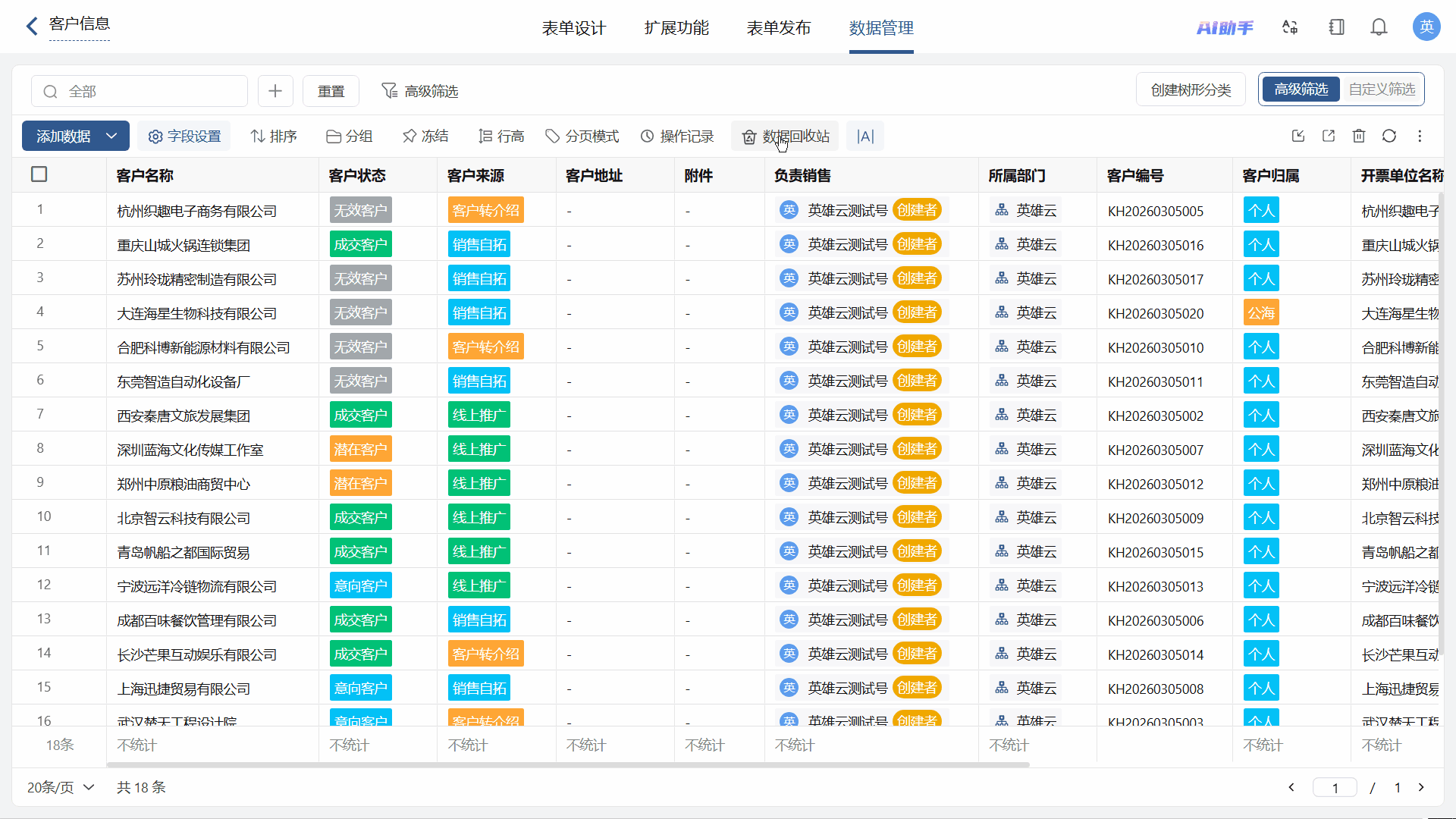Go to next page arrow
The image size is (1456, 819).
tap(1421, 787)
